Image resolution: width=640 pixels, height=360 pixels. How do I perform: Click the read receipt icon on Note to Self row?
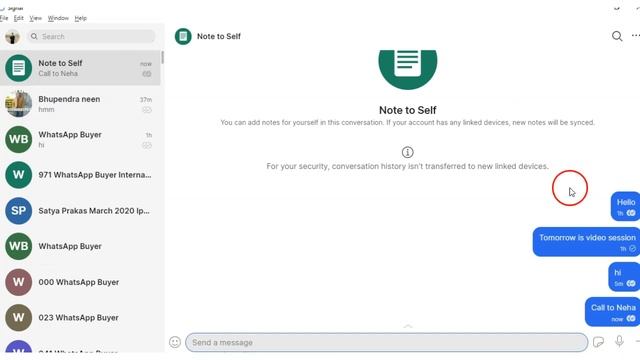[147, 74]
